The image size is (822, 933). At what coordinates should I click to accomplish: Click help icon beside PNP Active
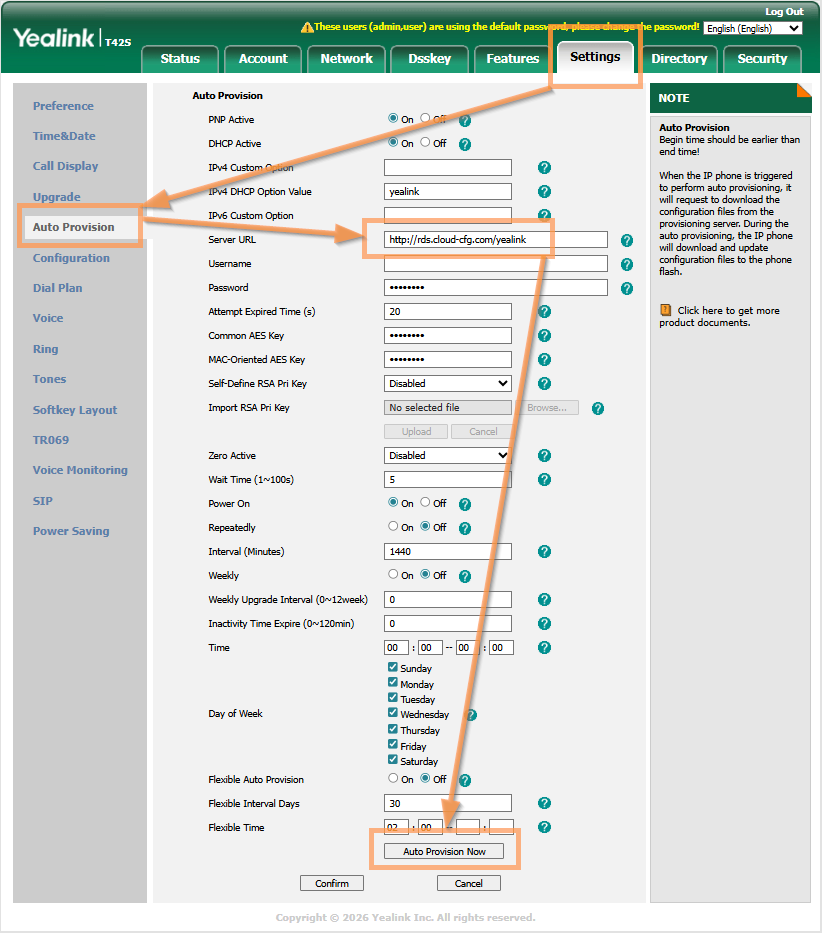[x=465, y=120]
